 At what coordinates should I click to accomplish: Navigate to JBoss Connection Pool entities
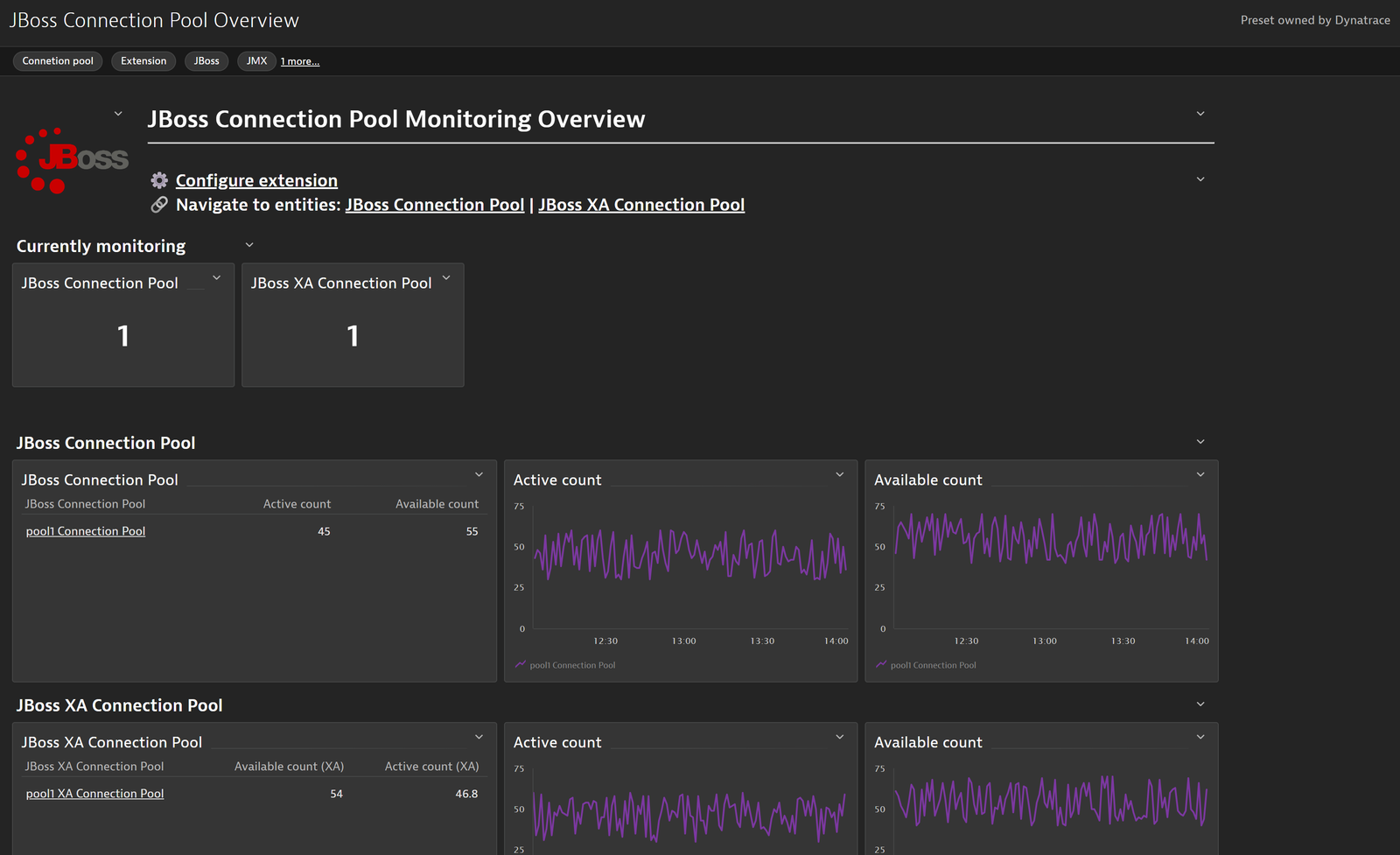435,205
